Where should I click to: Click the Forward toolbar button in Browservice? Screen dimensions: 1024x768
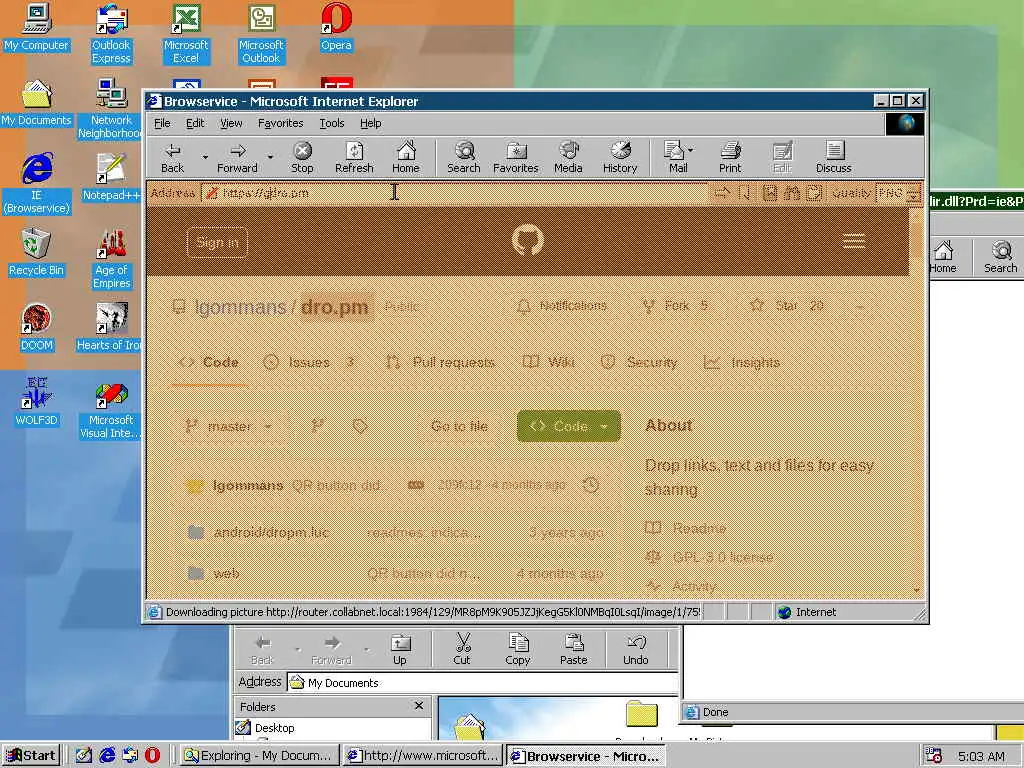click(237, 158)
